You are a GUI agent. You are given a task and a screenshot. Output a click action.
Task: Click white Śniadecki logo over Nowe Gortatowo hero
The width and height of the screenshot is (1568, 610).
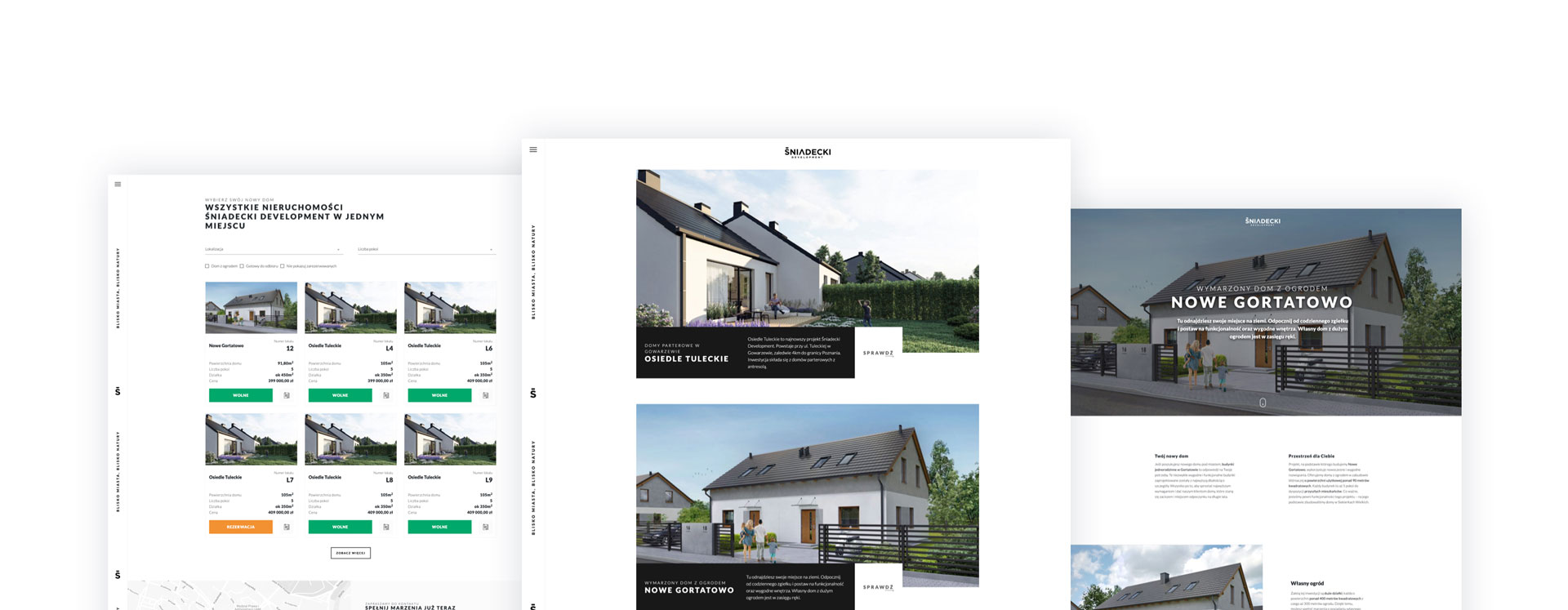pos(1263,221)
